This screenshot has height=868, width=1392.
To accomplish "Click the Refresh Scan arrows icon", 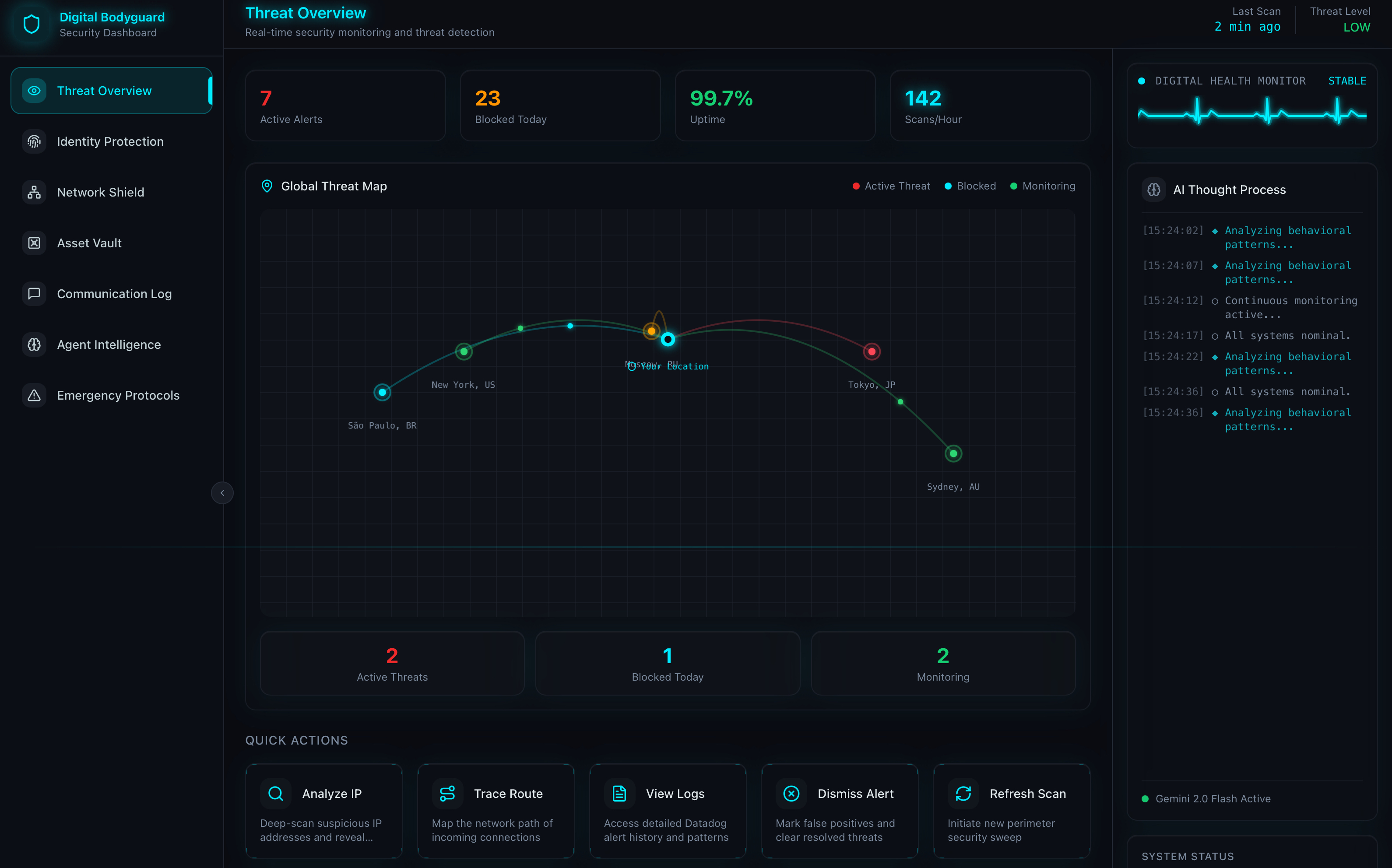I will tap(963, 794).
